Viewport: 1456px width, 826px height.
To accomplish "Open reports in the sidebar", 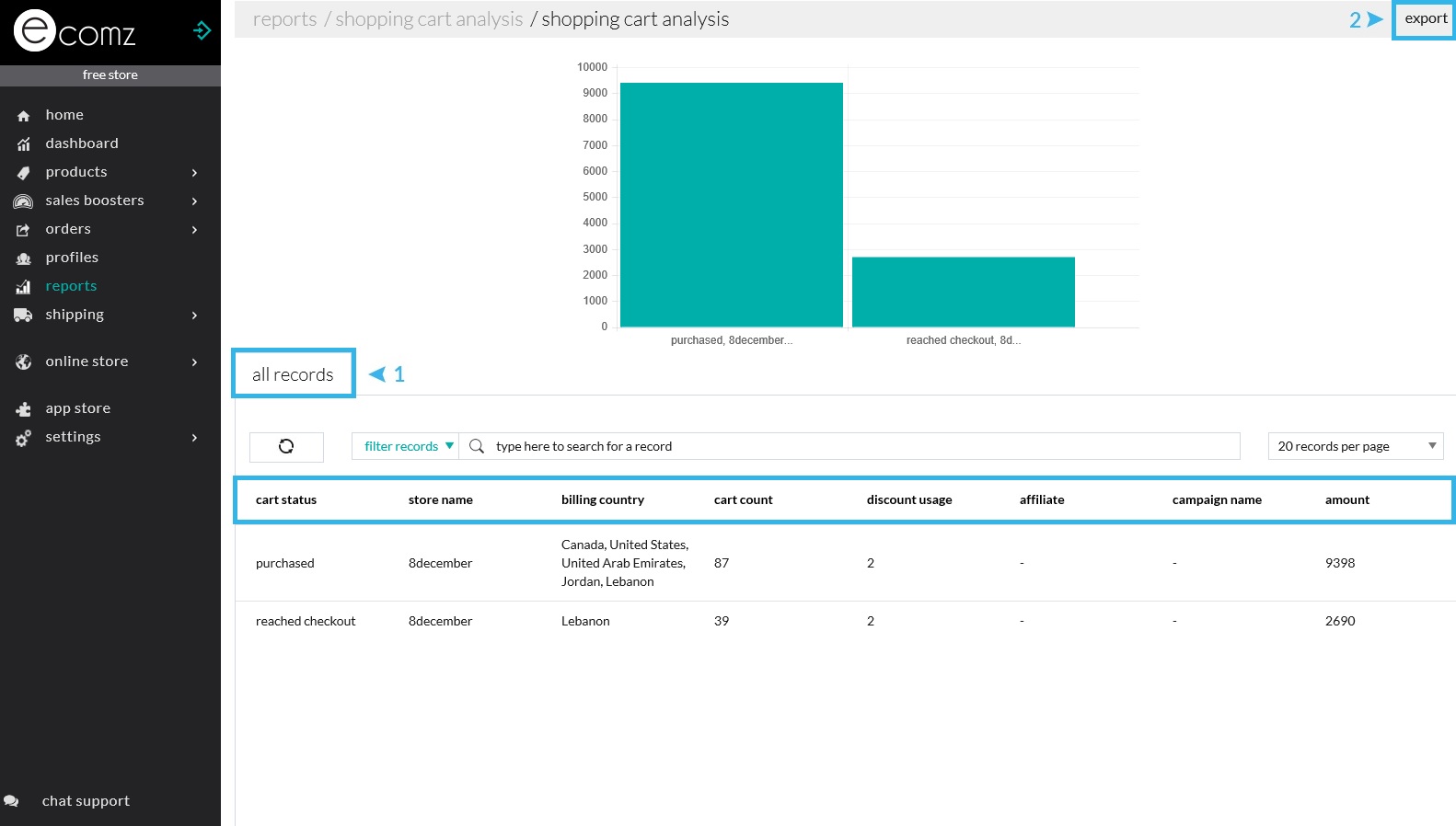I will coord(71,286).
